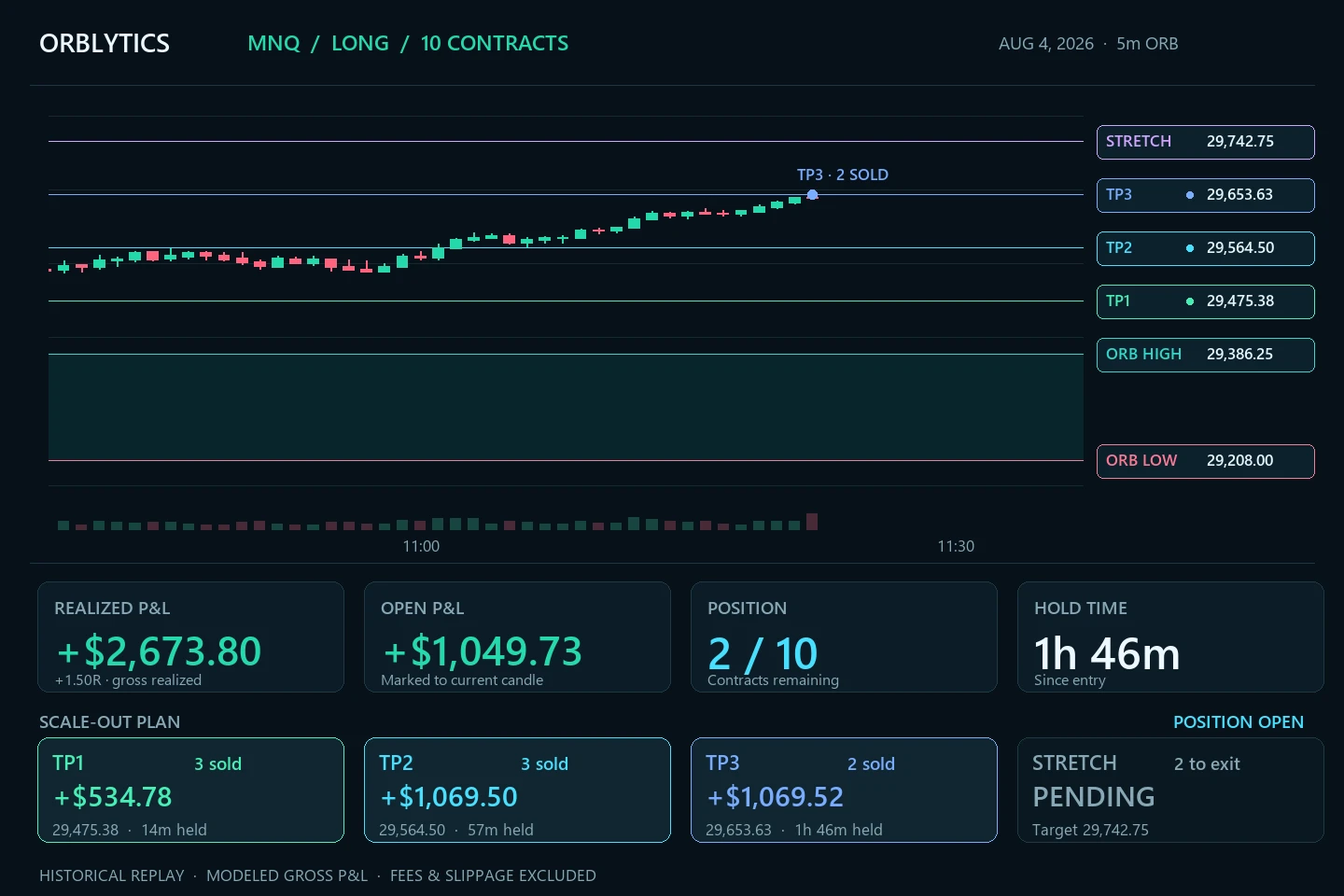Click the PENDING stretch status text

pyautogui.click(x=1094, y=797)
